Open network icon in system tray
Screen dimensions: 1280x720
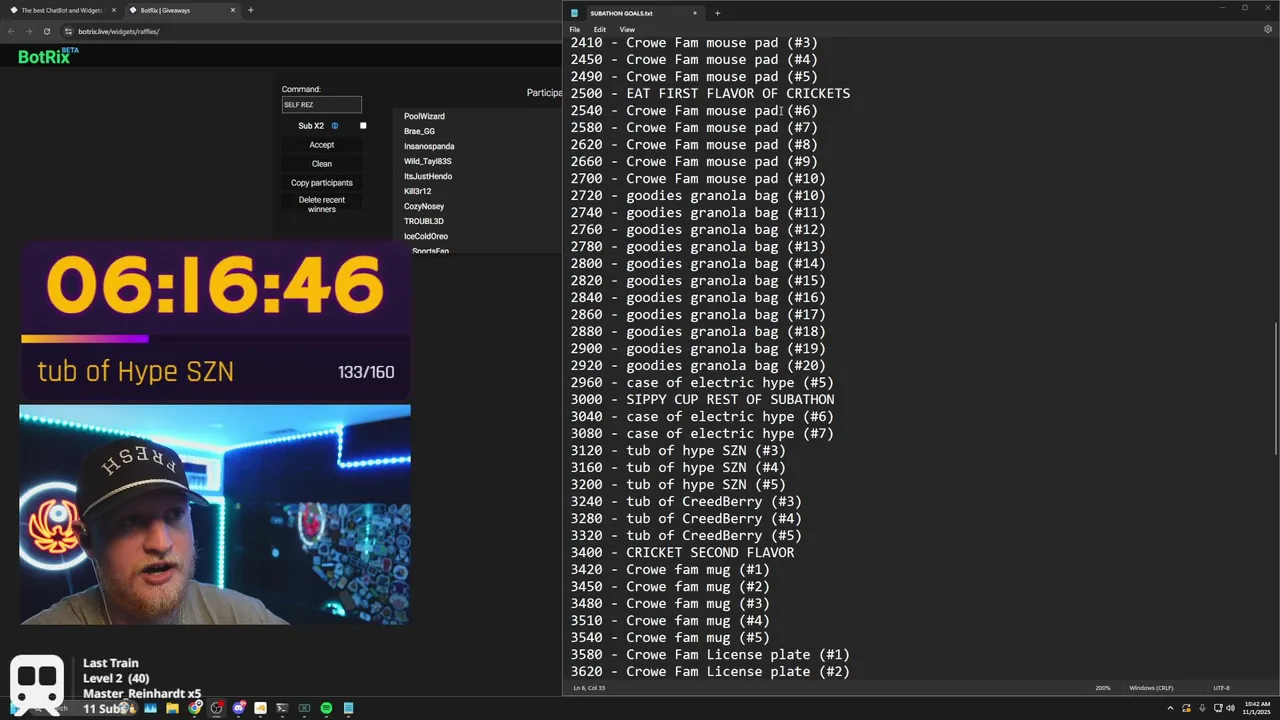(1217, 708)
